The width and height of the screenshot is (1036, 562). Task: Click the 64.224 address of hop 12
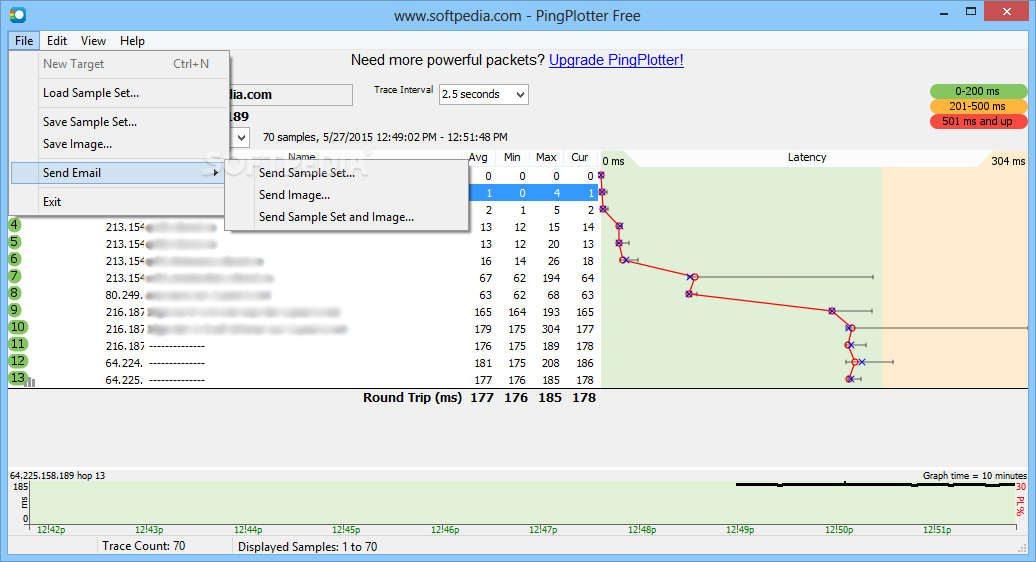(x=124, y=363)
